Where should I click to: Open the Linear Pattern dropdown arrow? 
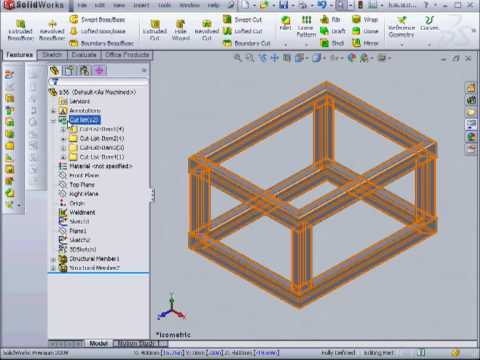pos(306,44)
